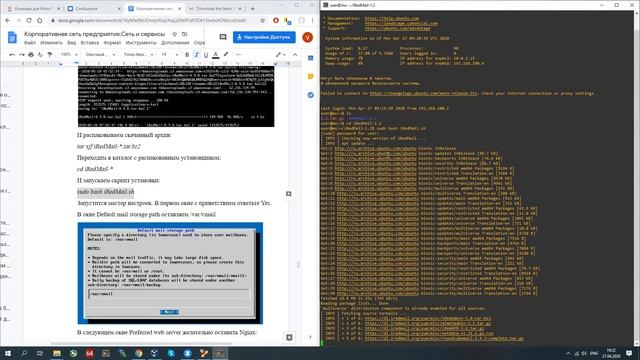
Task: Click the highlighted 'sudo bash iRedMail.sh' text
Action: (x=105, y=191)
